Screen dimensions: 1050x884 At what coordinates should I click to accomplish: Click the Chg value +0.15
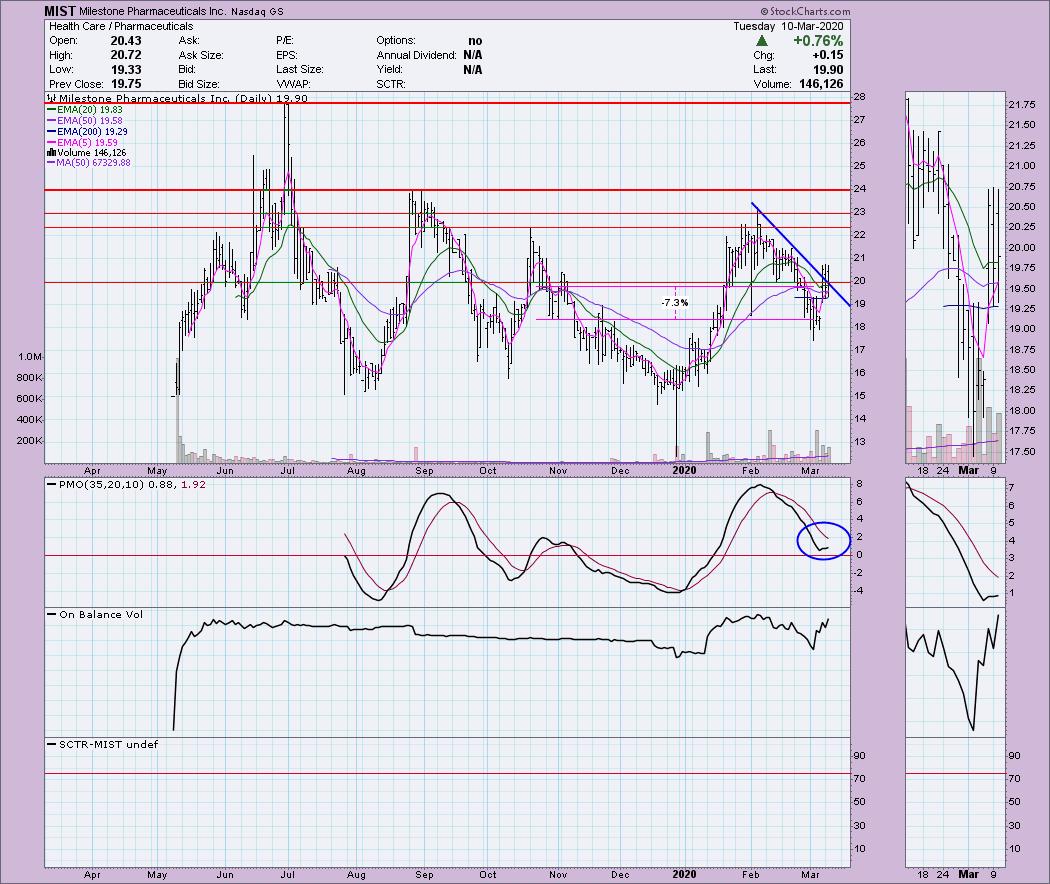828,55
